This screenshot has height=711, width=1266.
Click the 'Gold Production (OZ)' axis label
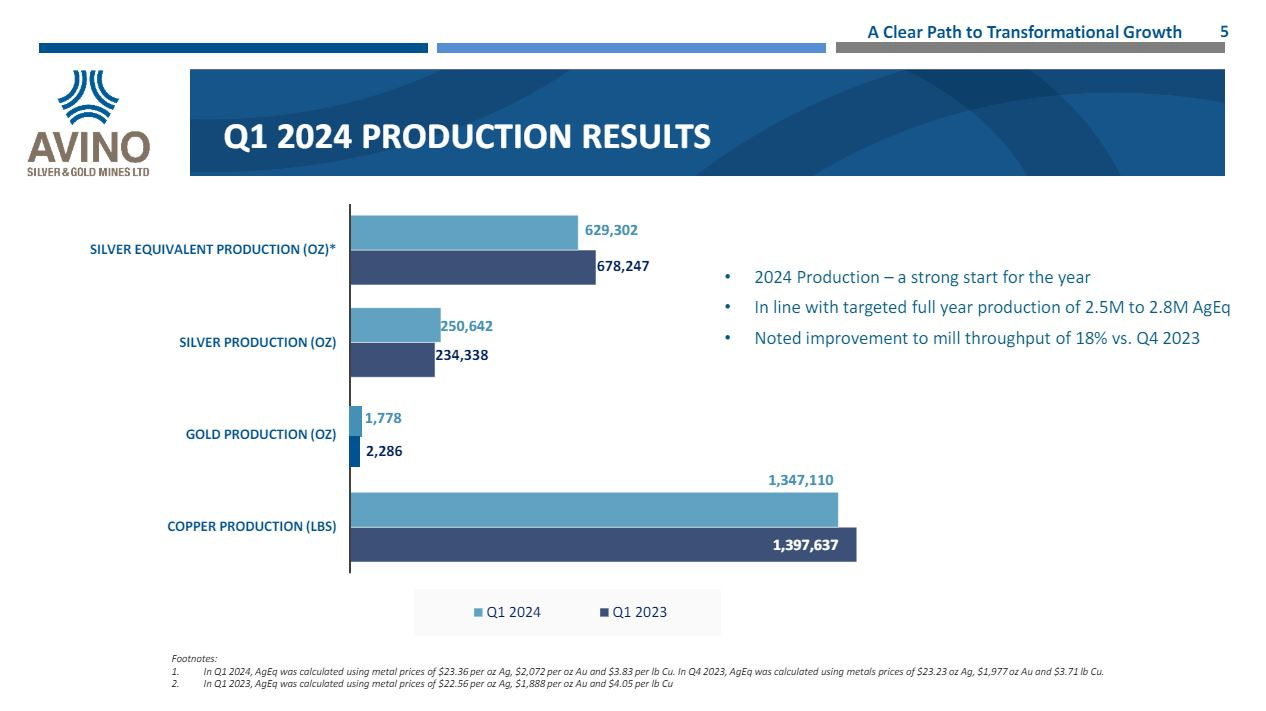pyautogui.click(x=261, y=434)
